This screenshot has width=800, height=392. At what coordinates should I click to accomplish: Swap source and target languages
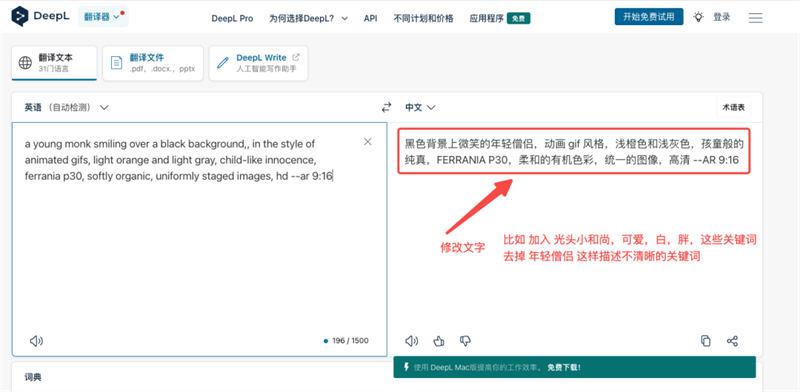[387, 107]
